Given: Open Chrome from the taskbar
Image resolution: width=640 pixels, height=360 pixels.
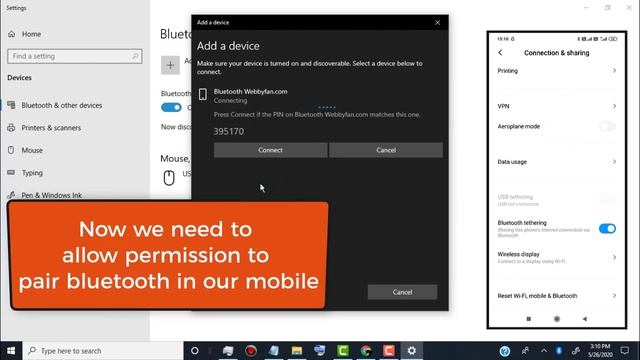Looking at the screenshot, I should point(366,351).
